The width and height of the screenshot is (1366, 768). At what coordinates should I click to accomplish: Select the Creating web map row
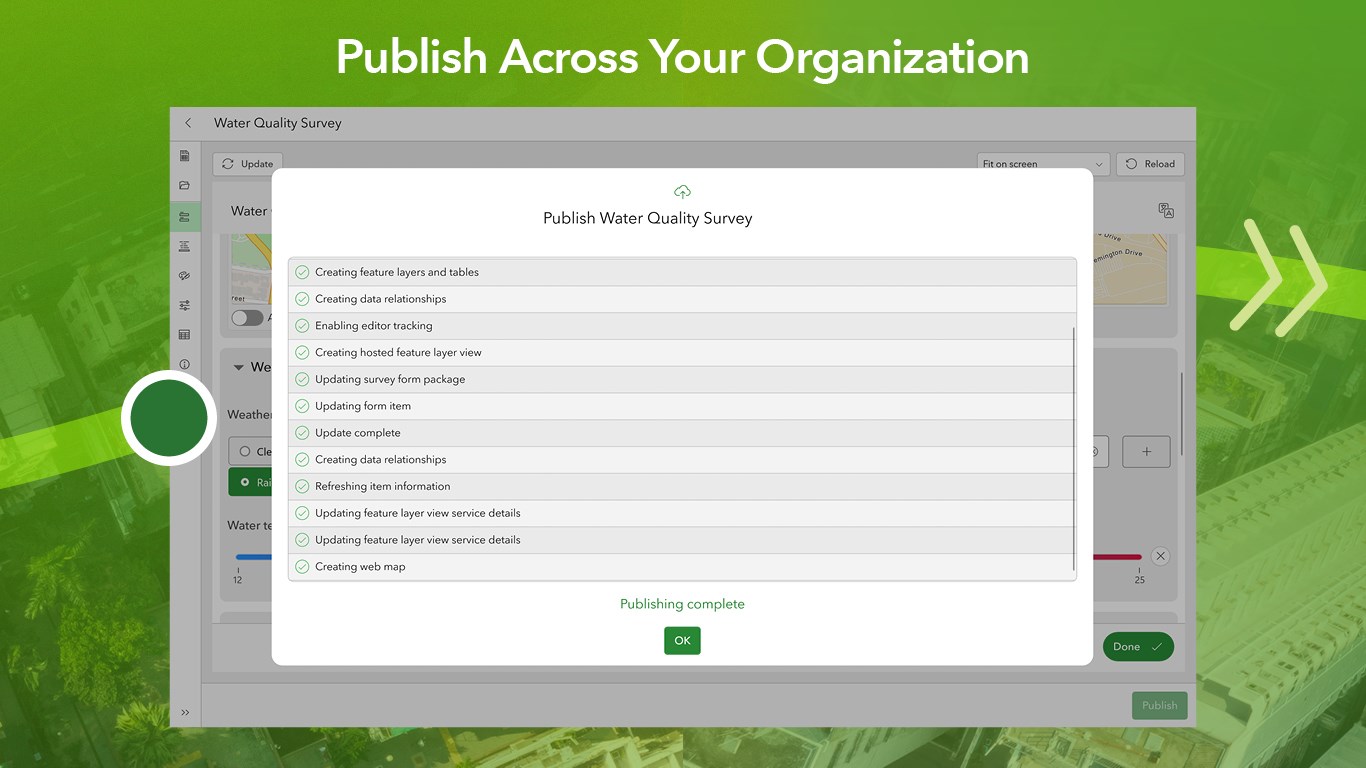pyautogui.click(x=682, y=567)
